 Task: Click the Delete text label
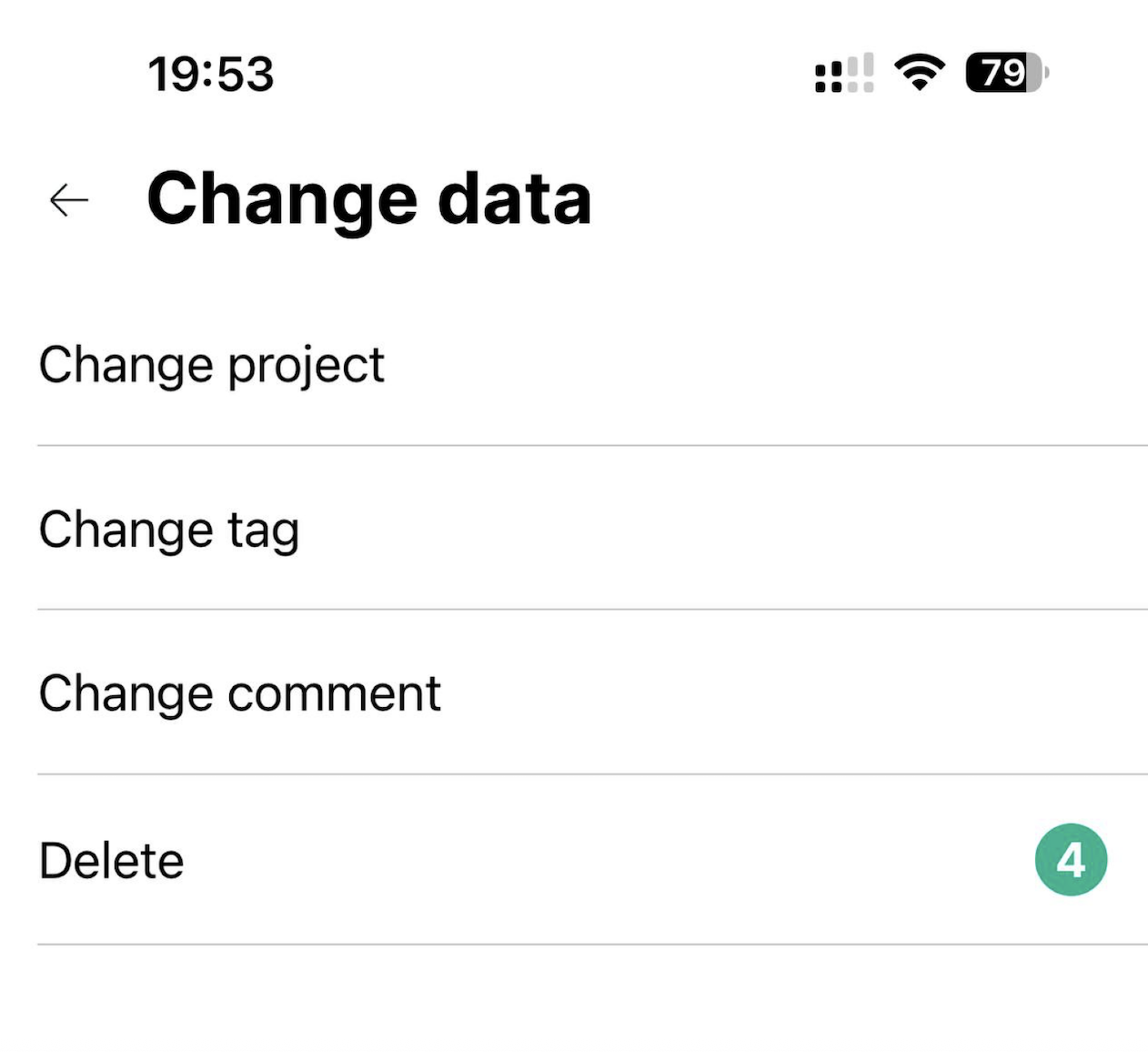click(x=111, y=861)
